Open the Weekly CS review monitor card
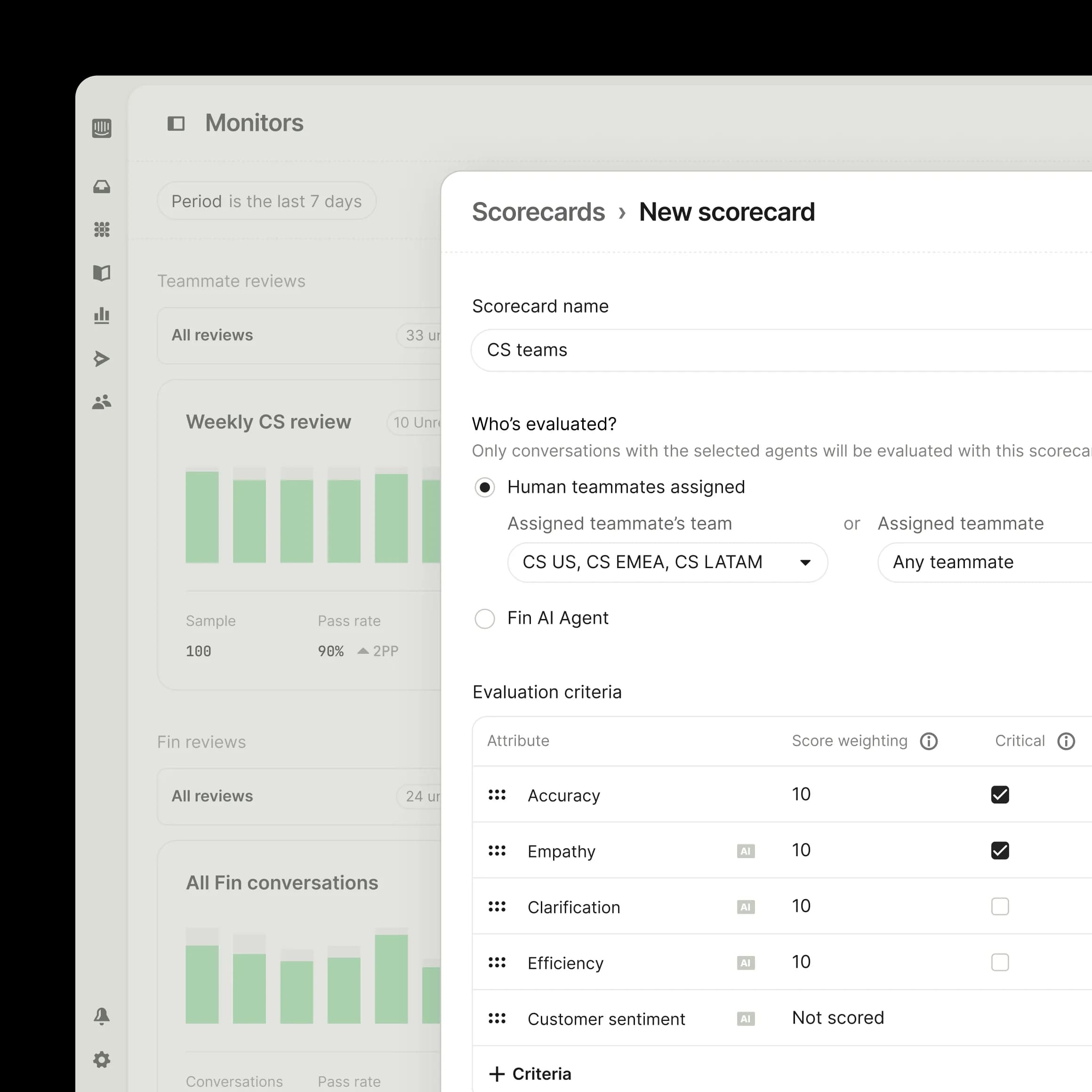Image resolution: width=1092 pixels, height=1092 pixels. [x=299, y=535]
